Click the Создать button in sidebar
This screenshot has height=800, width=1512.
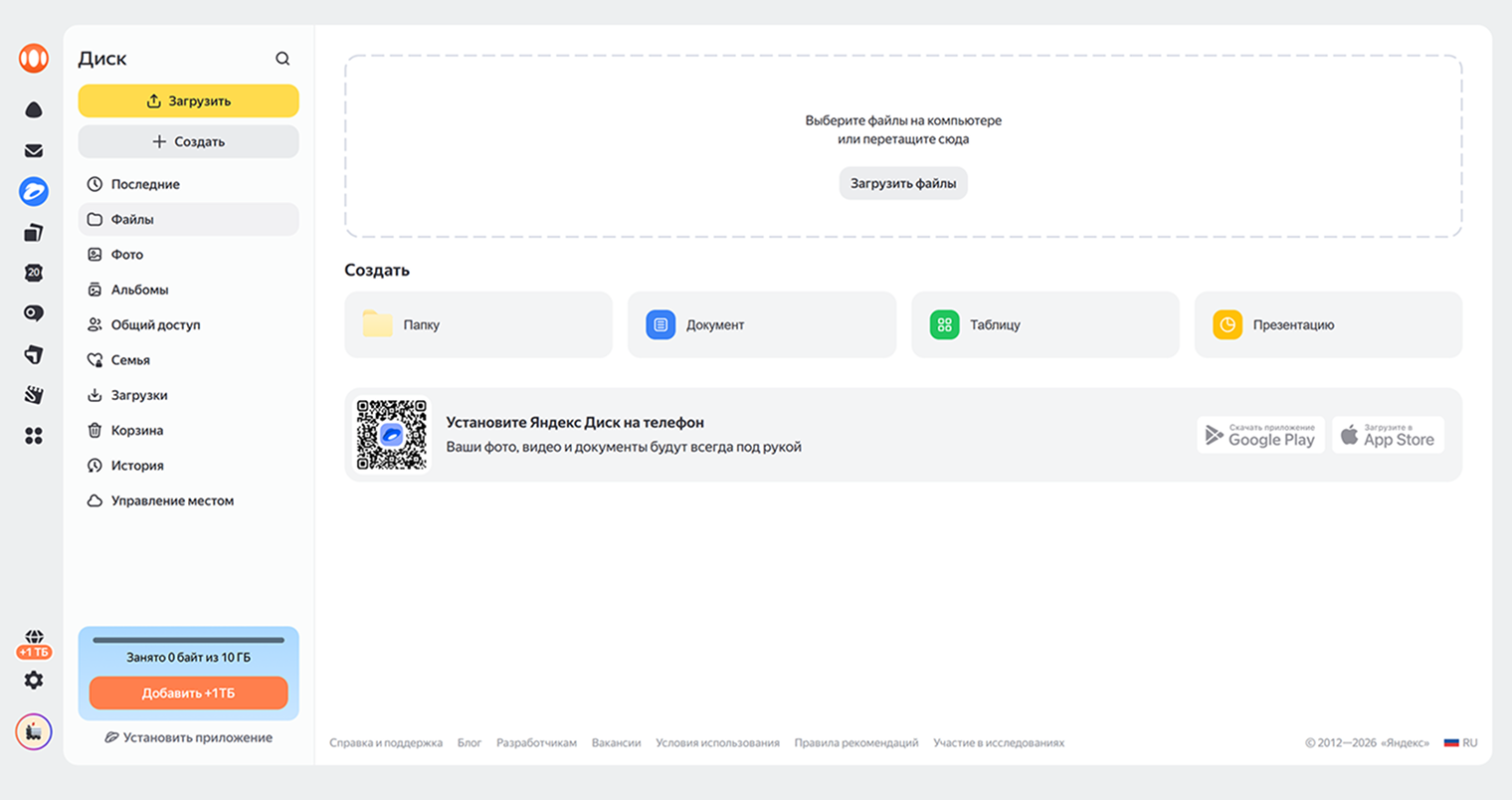188,141
